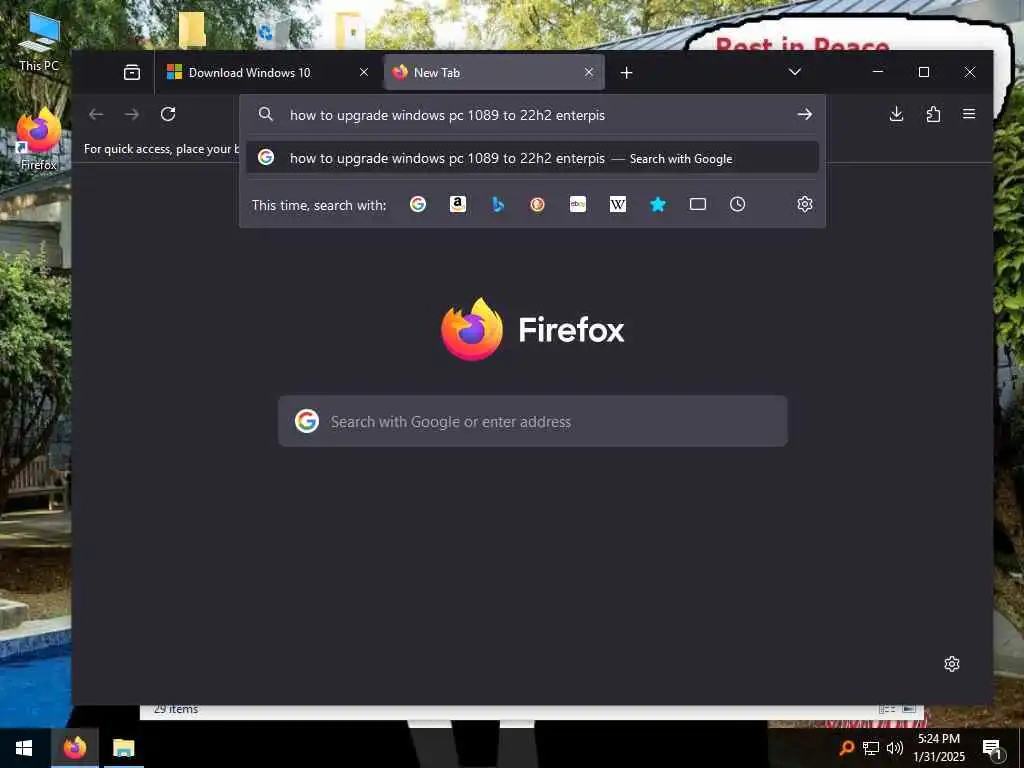Screen dimensions: 1024x768
Task: Open the Downloads panel
Action: 897,114
